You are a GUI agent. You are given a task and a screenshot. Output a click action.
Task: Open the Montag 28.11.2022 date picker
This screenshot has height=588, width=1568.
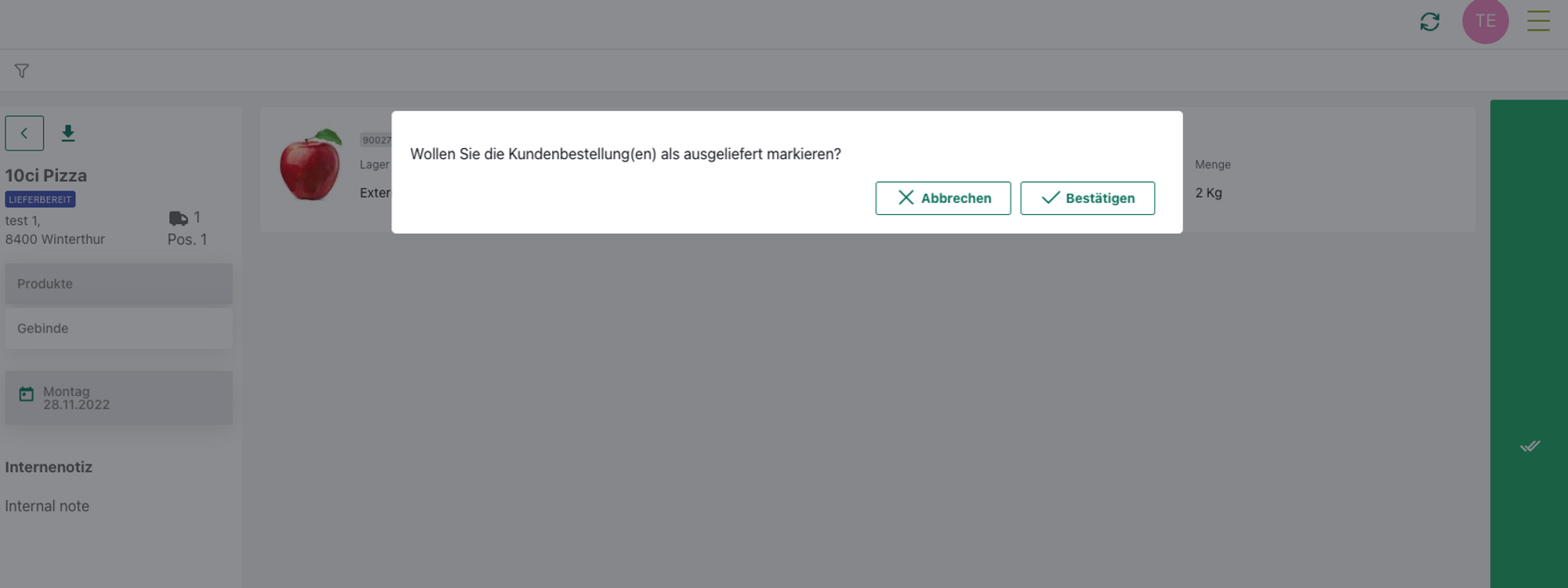click(118, 398)
